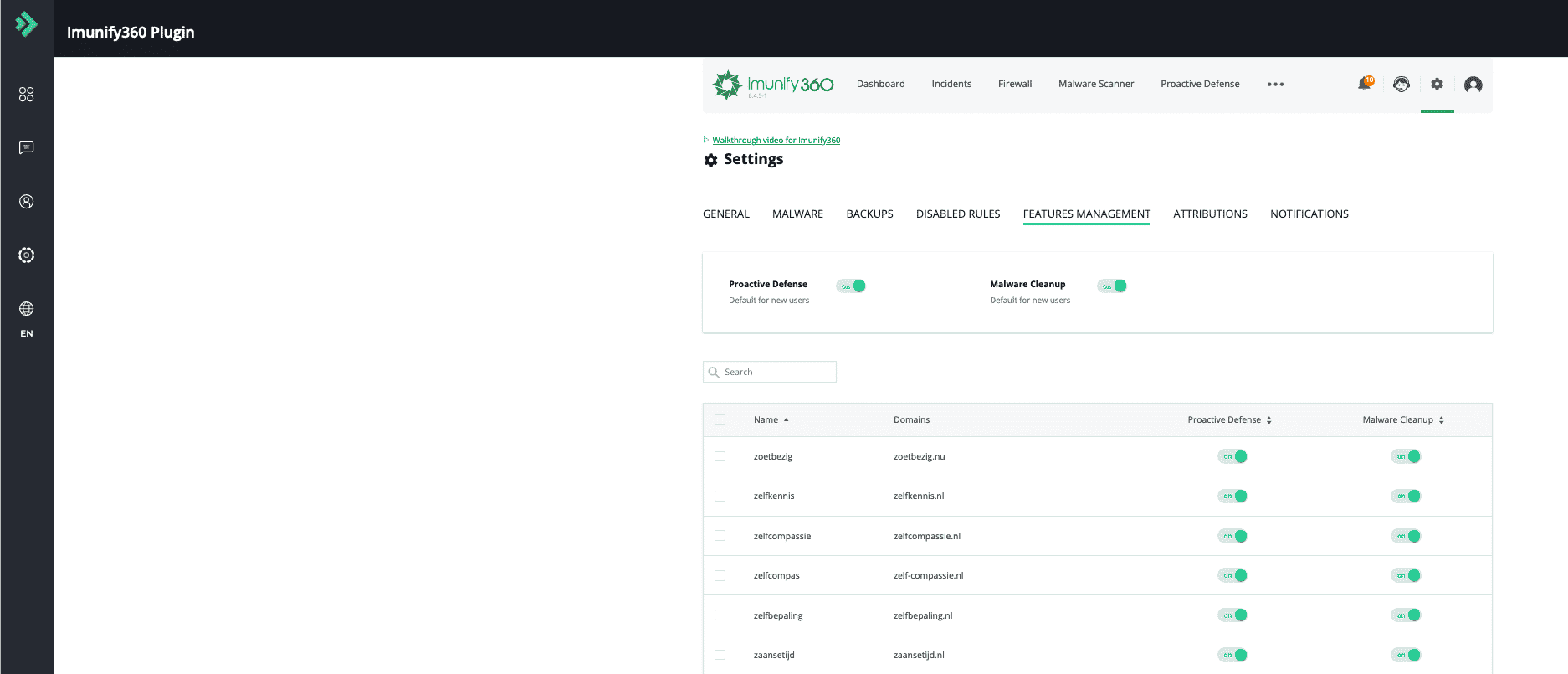Select the sidebar globe language icon

click(x=27, y=309)
